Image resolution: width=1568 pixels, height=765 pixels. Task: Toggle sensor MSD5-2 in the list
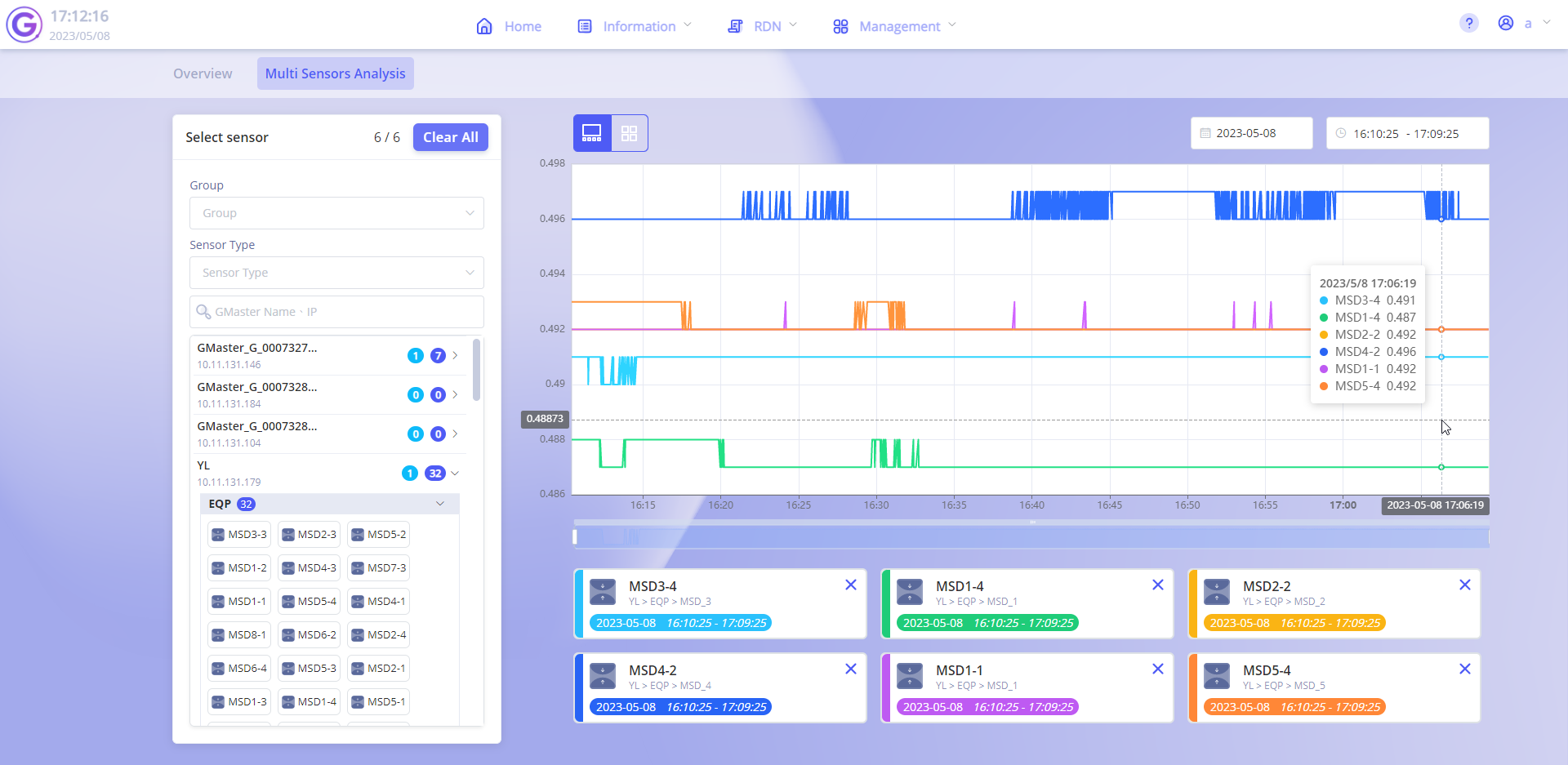[378, 535]
